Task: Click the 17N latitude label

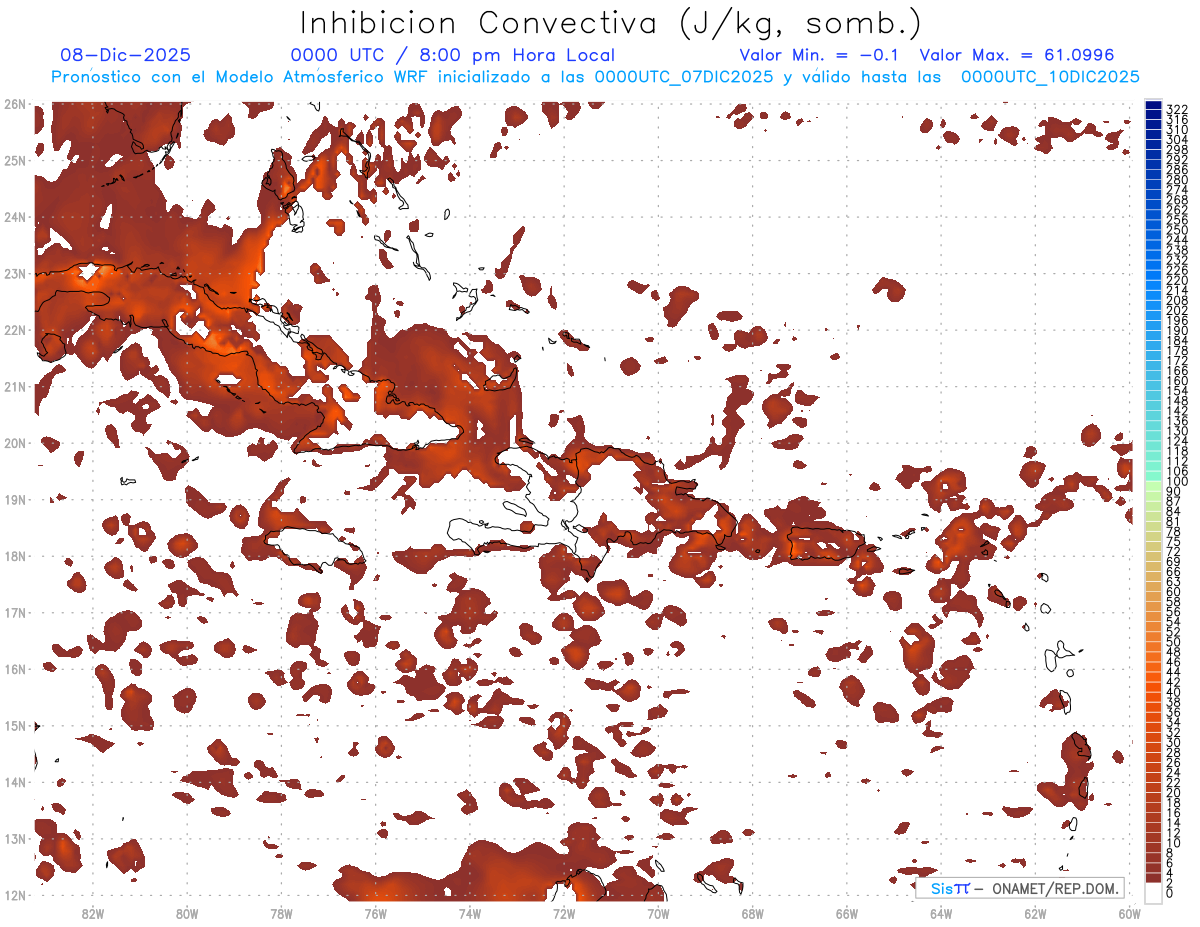Action: click(15, 612)
